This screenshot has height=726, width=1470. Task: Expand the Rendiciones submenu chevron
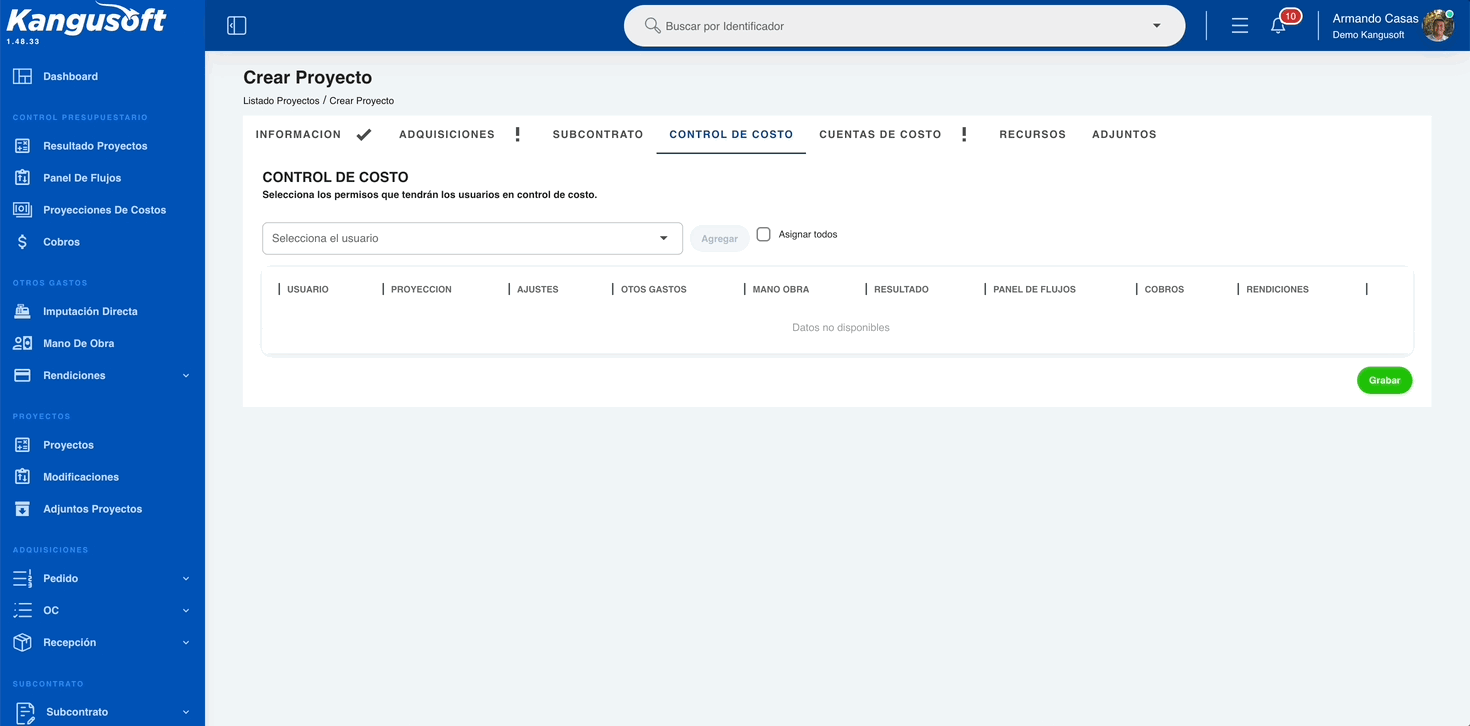pos(186,376)
